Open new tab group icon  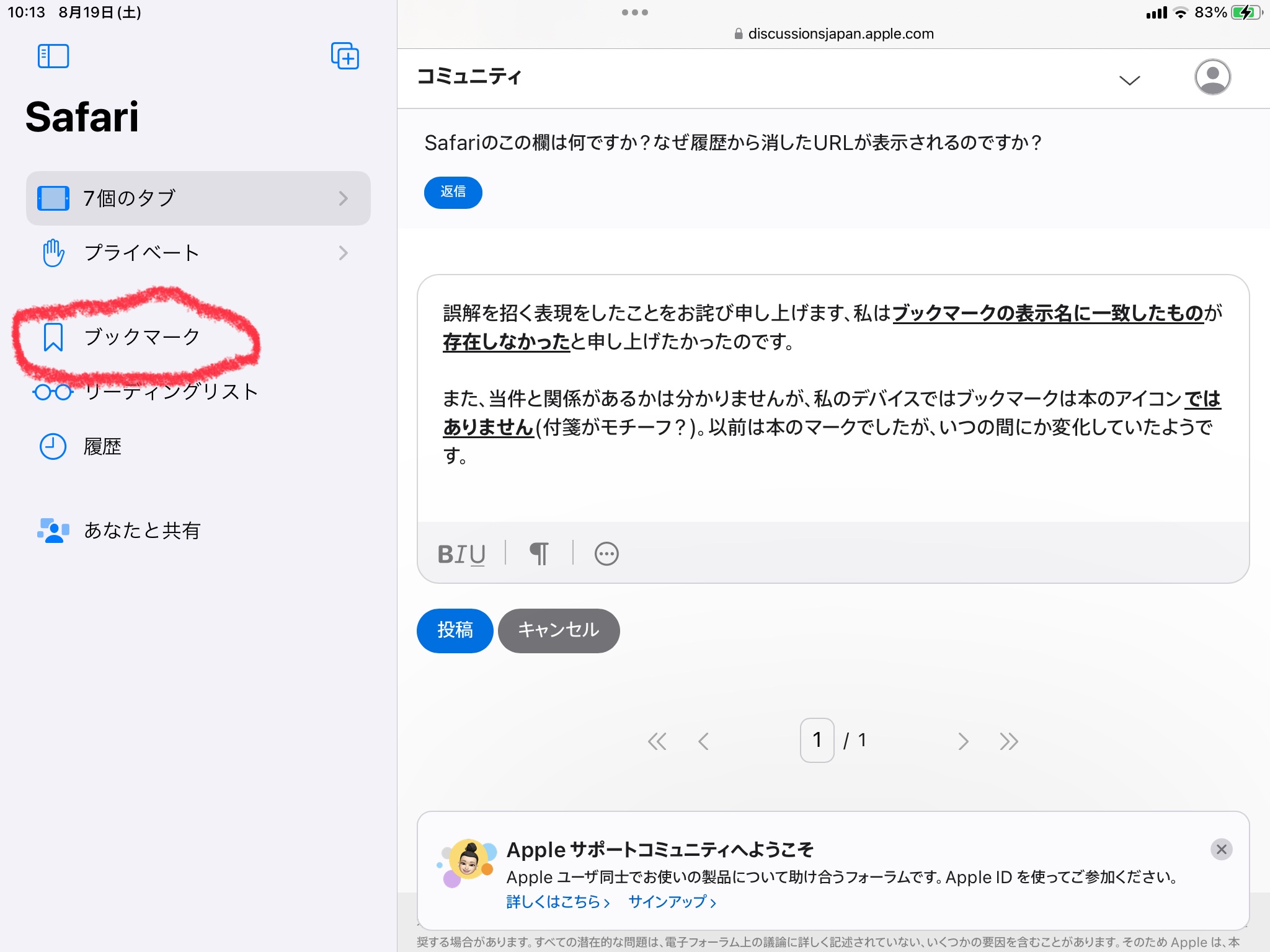point(345,56)
